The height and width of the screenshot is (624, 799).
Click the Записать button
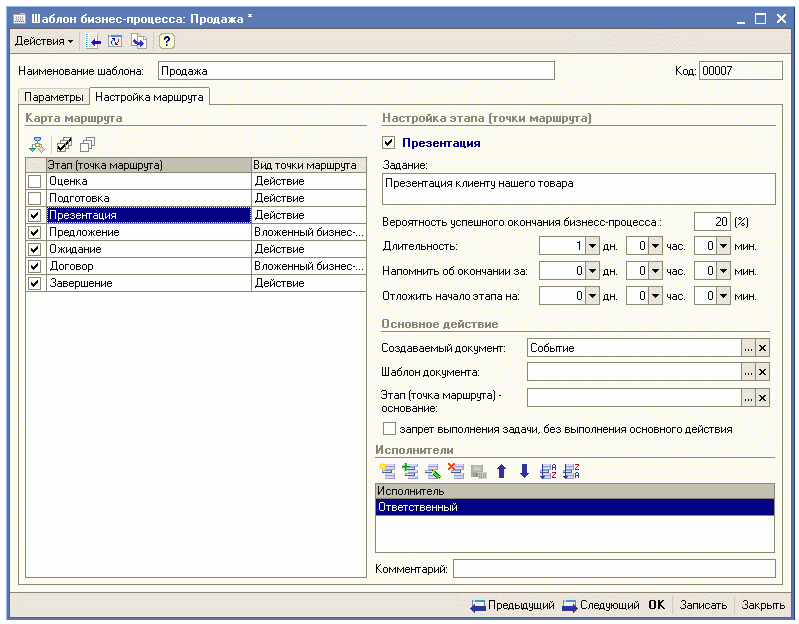click(703, 605)
